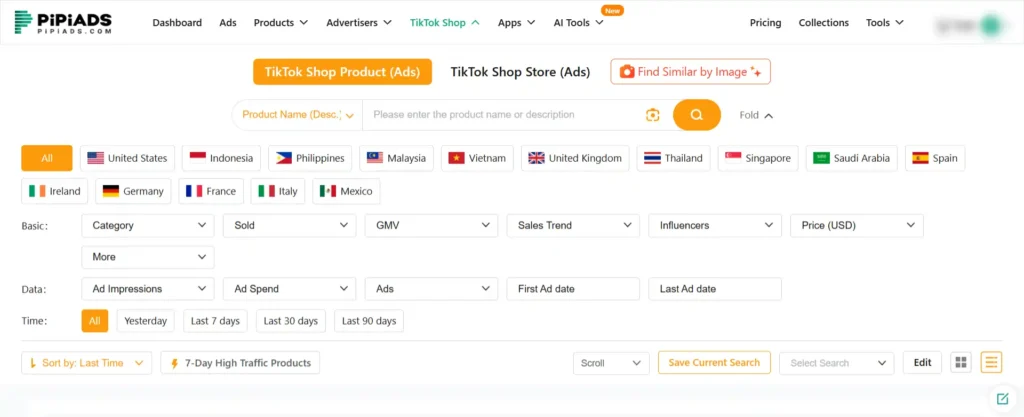Select Mexico country filter
The image size is (1024, 417).
(x=346, y=191)
